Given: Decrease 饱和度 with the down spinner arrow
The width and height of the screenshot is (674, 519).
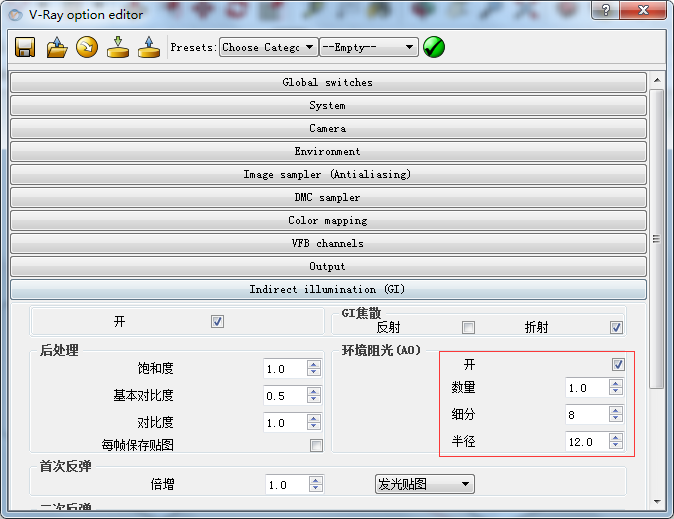Looking at the screenshot, I should coord(314,373).
